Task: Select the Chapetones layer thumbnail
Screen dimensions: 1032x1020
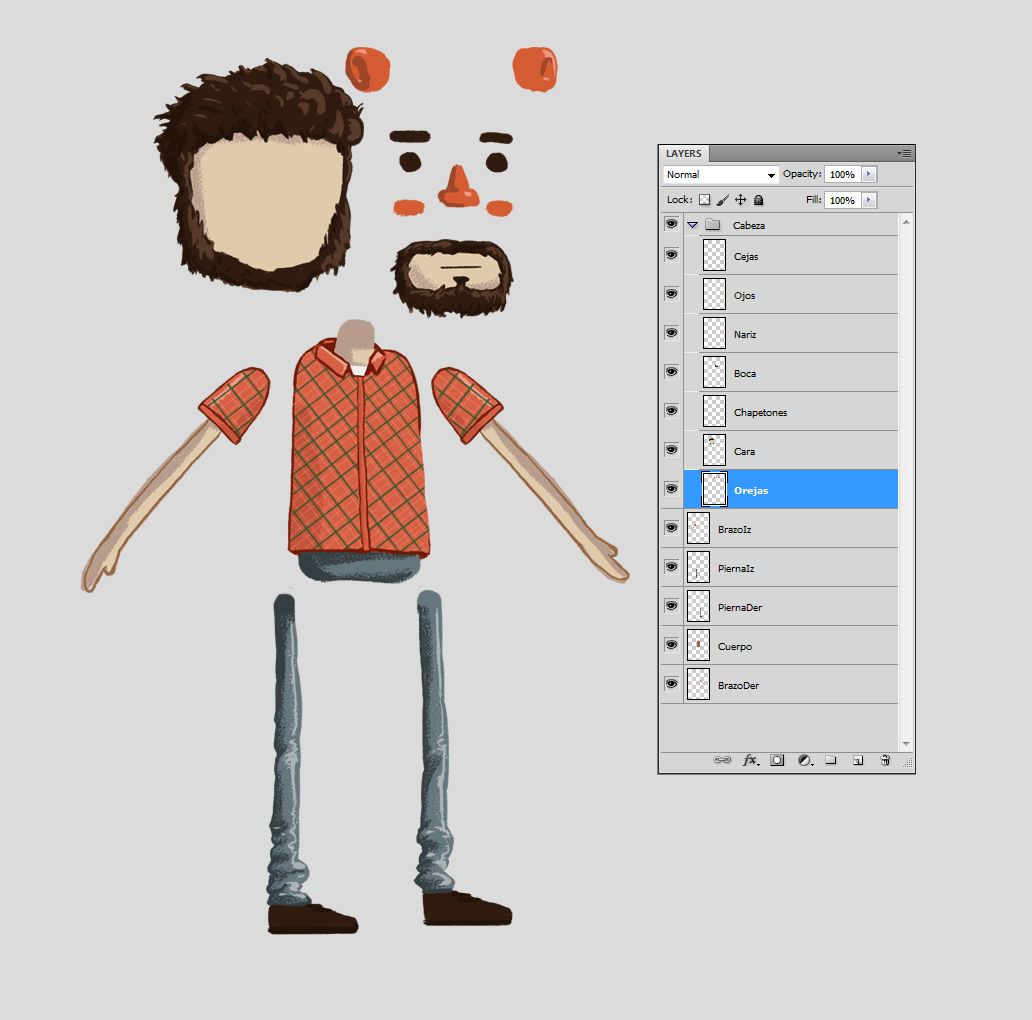Action: coord(714,411)
